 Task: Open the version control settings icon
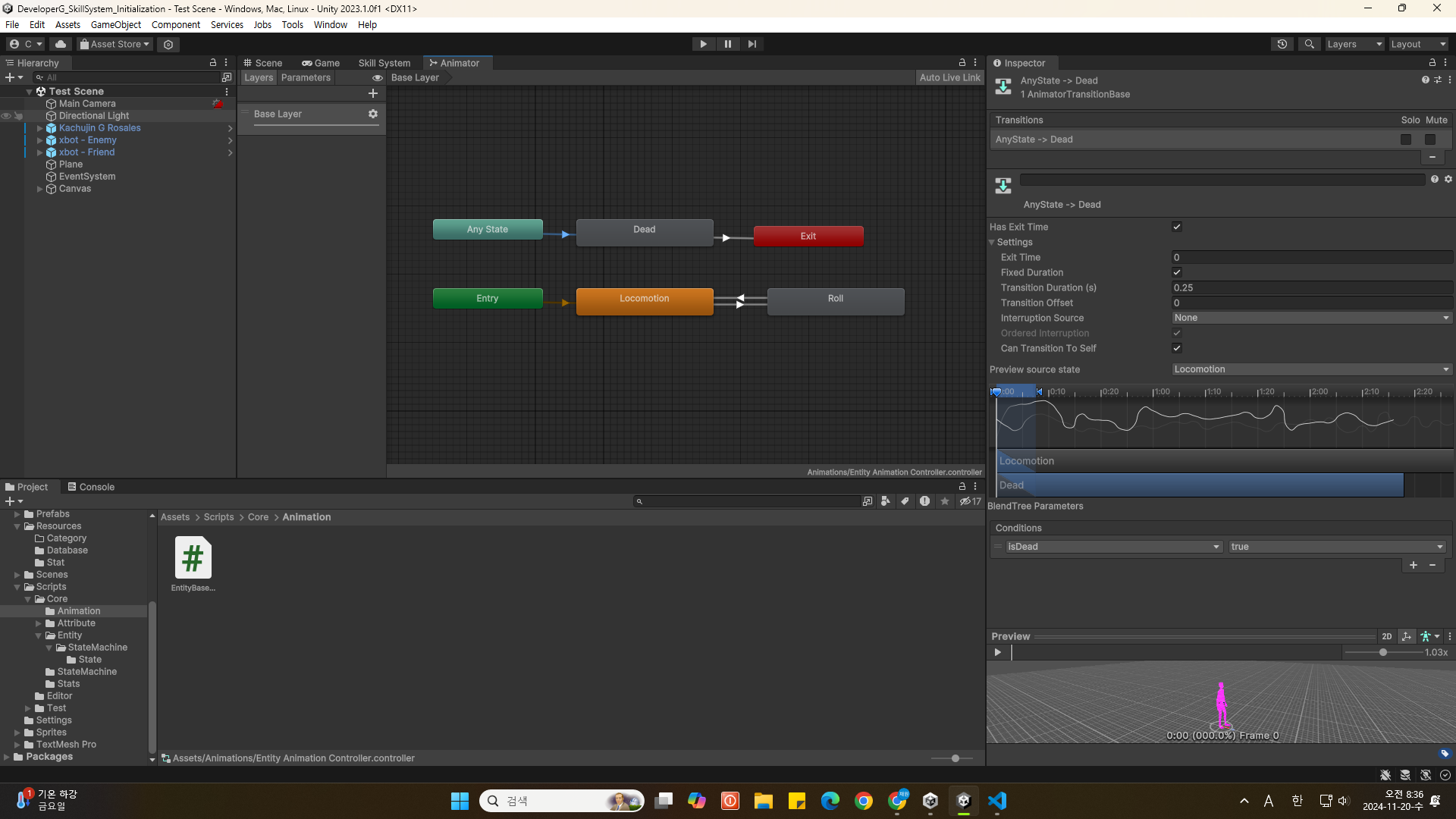168,44
